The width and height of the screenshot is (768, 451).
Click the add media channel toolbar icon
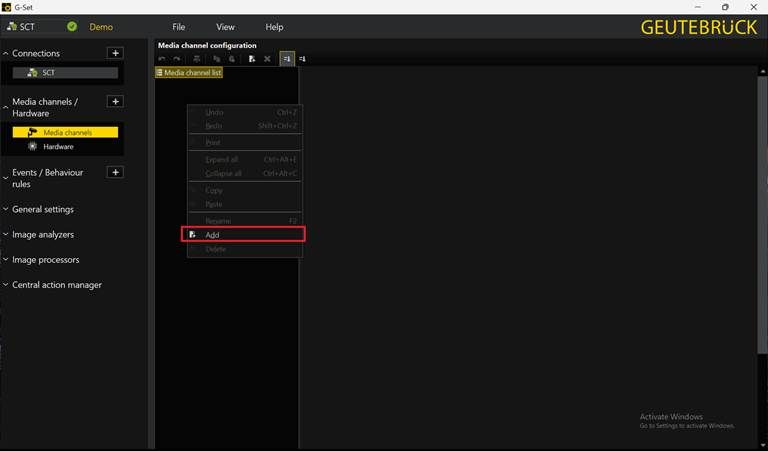[x=252, y=59]
